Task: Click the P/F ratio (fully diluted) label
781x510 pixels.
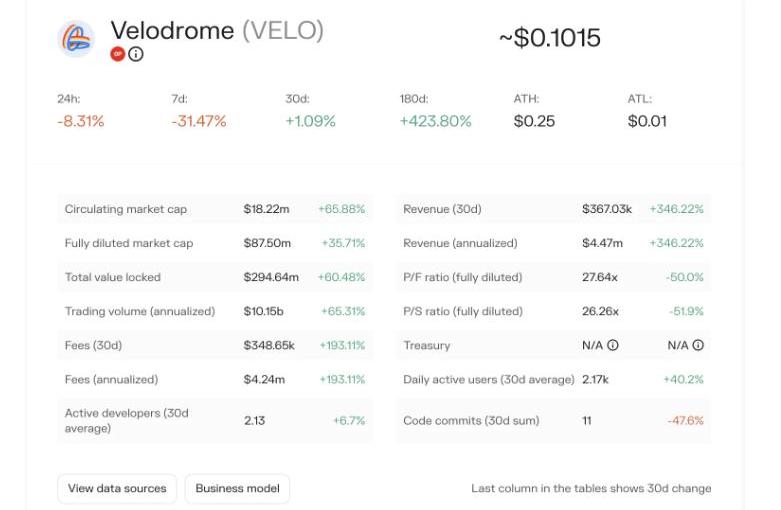Action: tap(463, 277)
